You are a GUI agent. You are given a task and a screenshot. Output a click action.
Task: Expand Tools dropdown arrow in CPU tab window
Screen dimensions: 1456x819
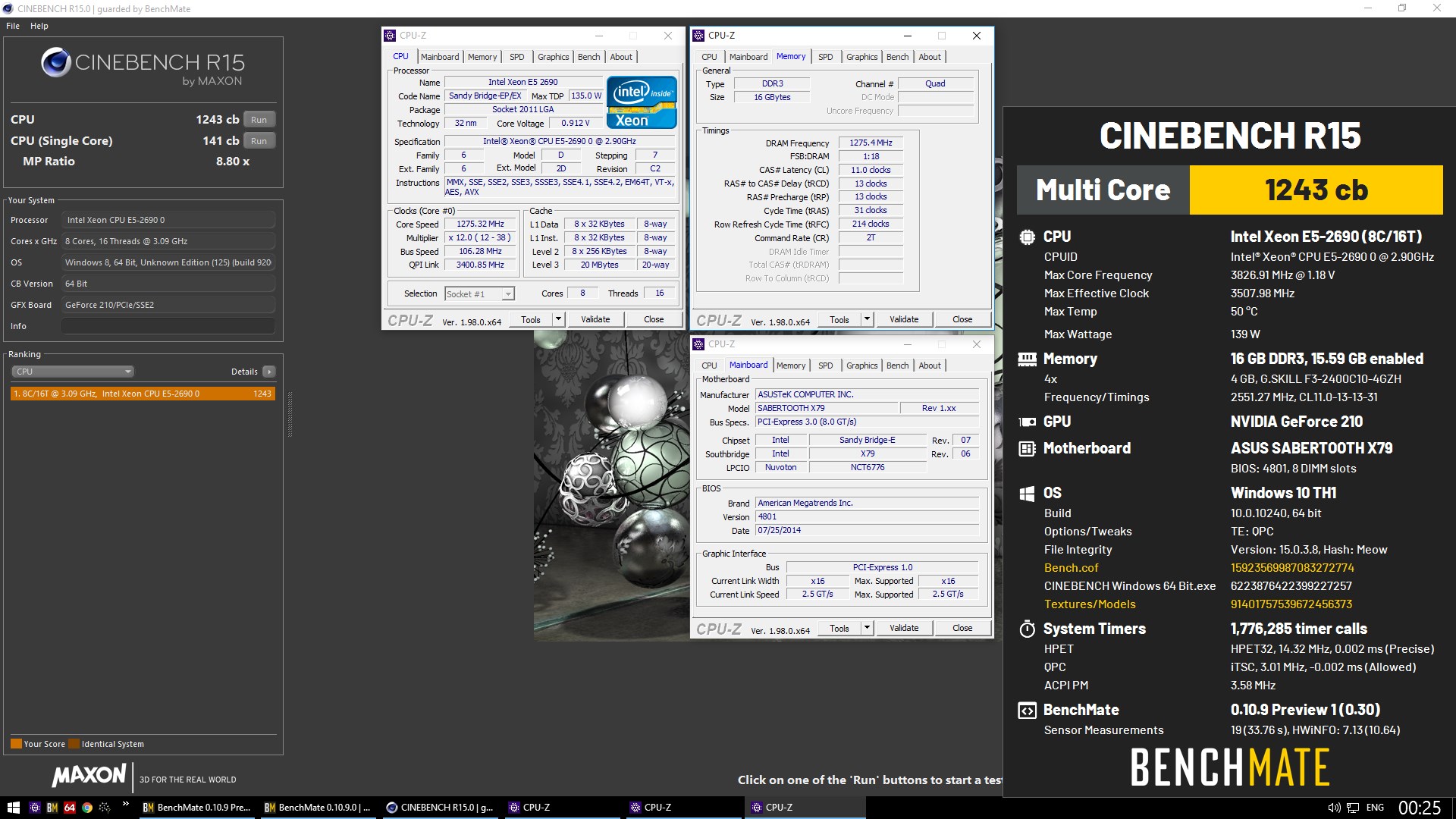tap(558, 319)
